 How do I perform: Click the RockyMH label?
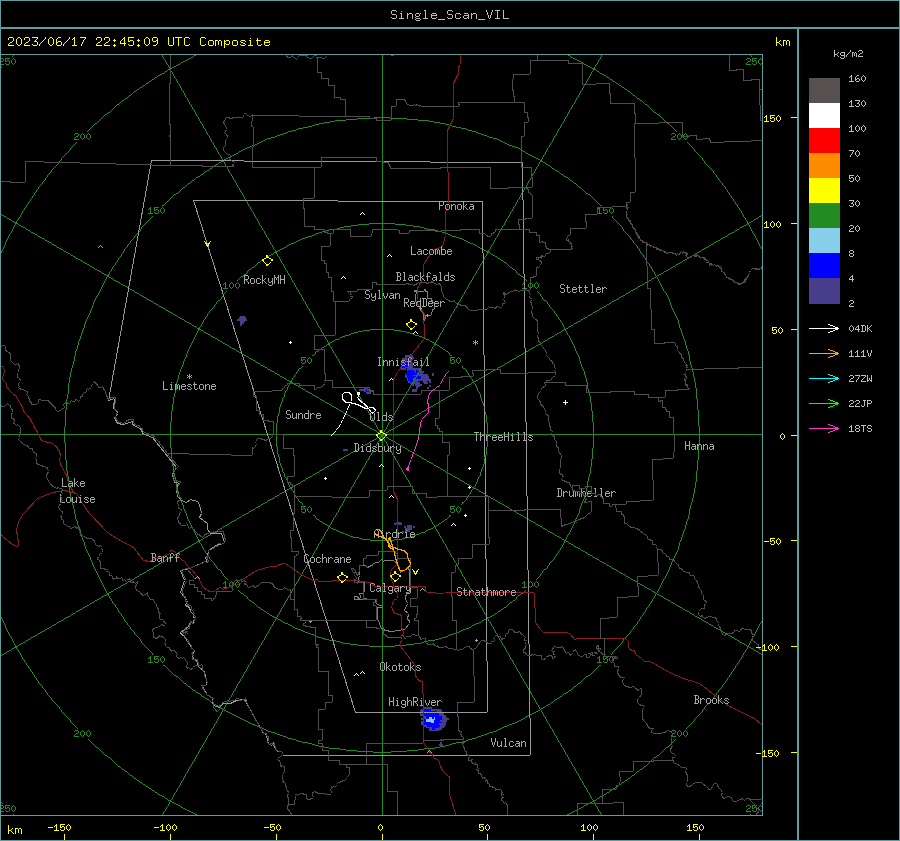tap(264, 280)
